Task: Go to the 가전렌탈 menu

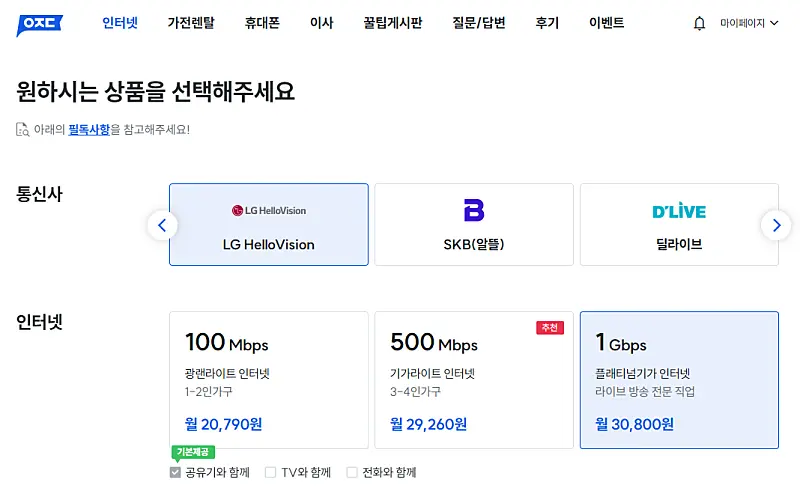Action: [191, 23]
